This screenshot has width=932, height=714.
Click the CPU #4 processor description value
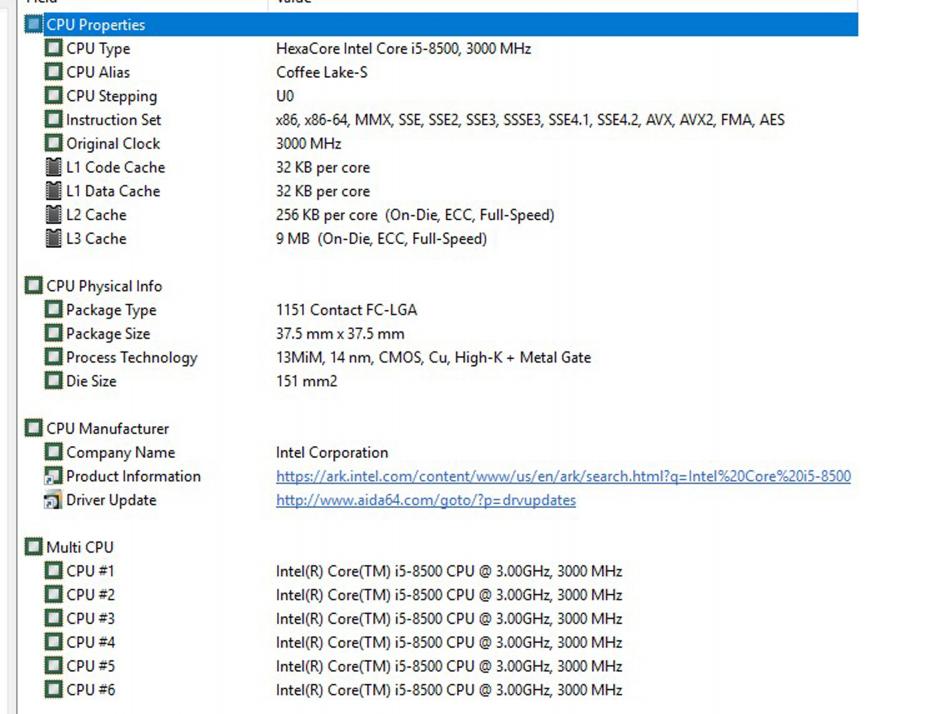[449, 642]
